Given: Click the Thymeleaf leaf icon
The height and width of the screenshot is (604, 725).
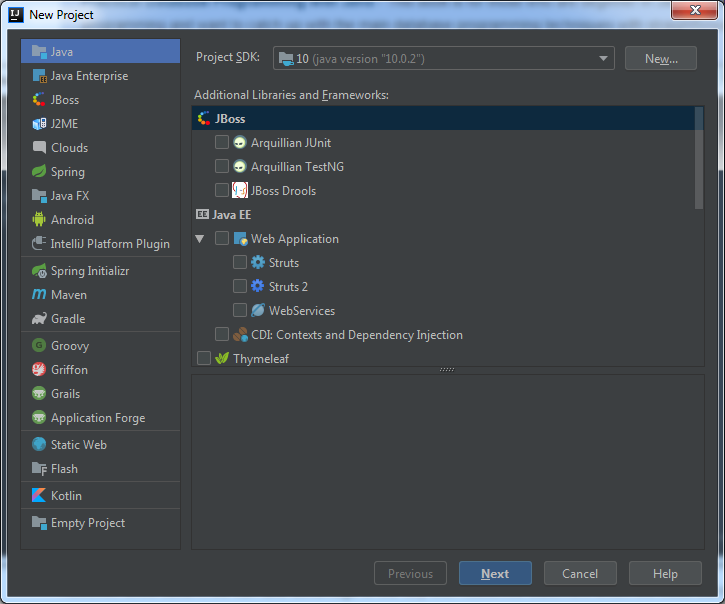Looking at the screenshot, I should (222, 358).
